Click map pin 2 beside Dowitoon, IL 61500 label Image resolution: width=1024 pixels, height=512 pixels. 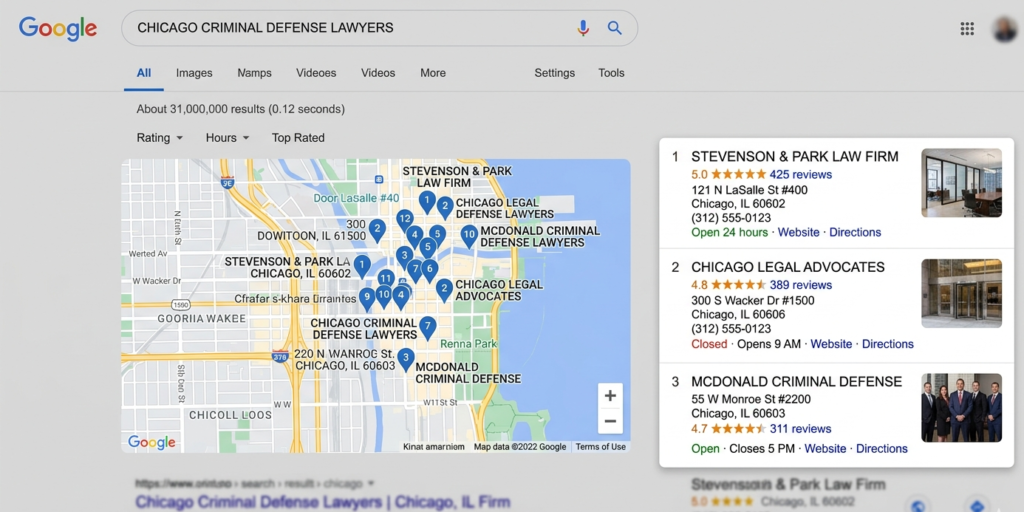(x=377, y=231)
